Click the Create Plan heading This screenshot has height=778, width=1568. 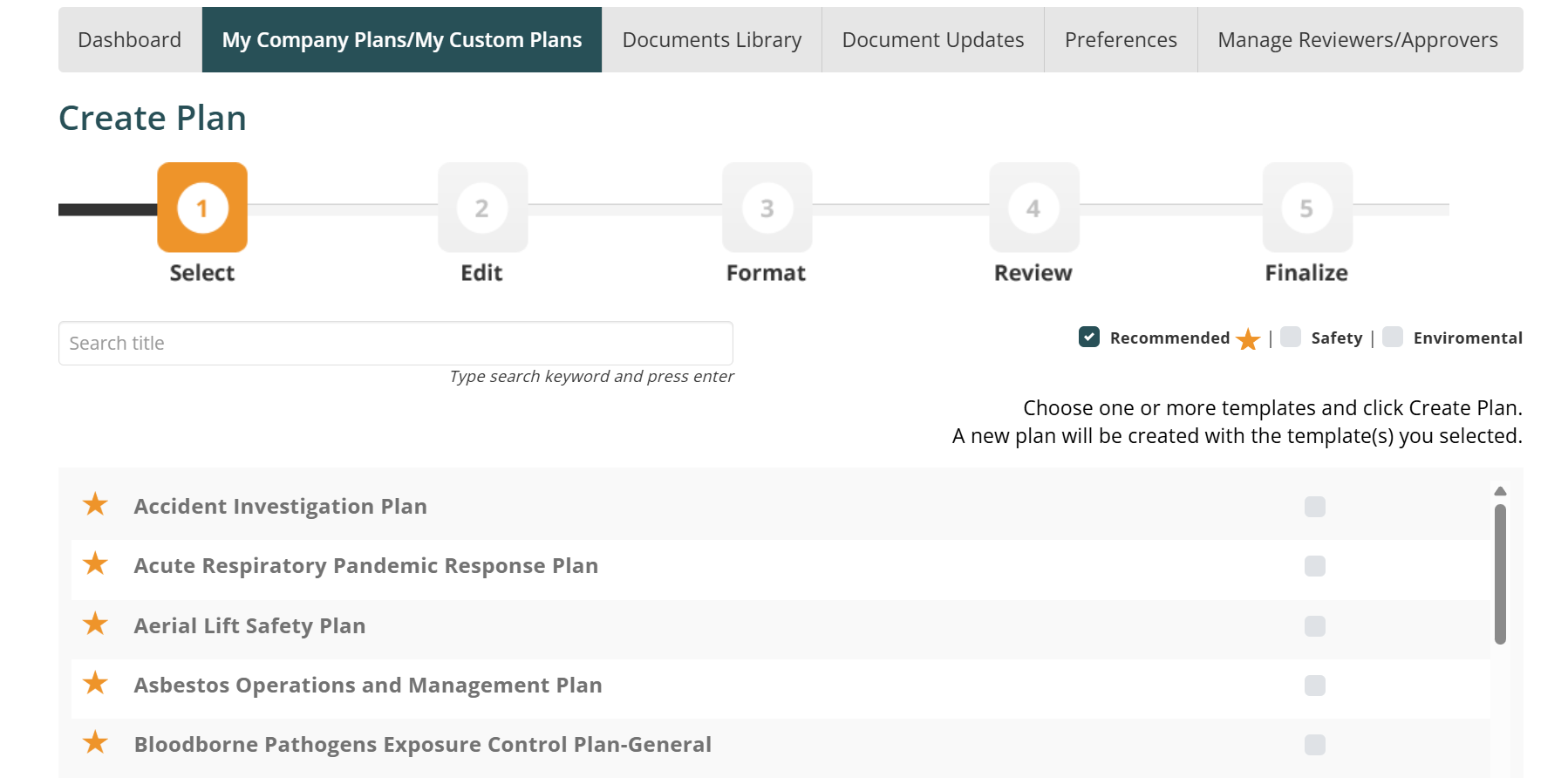tap(153, 119)
